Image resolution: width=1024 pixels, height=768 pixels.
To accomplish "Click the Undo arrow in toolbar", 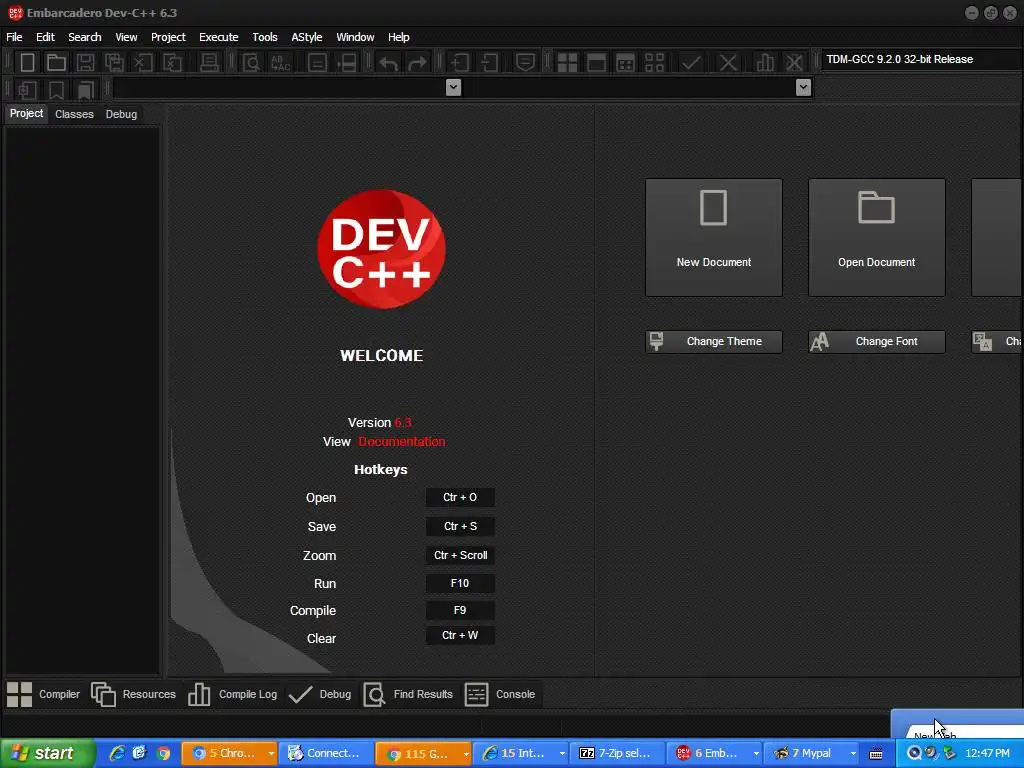I will (x=389, y=63).
